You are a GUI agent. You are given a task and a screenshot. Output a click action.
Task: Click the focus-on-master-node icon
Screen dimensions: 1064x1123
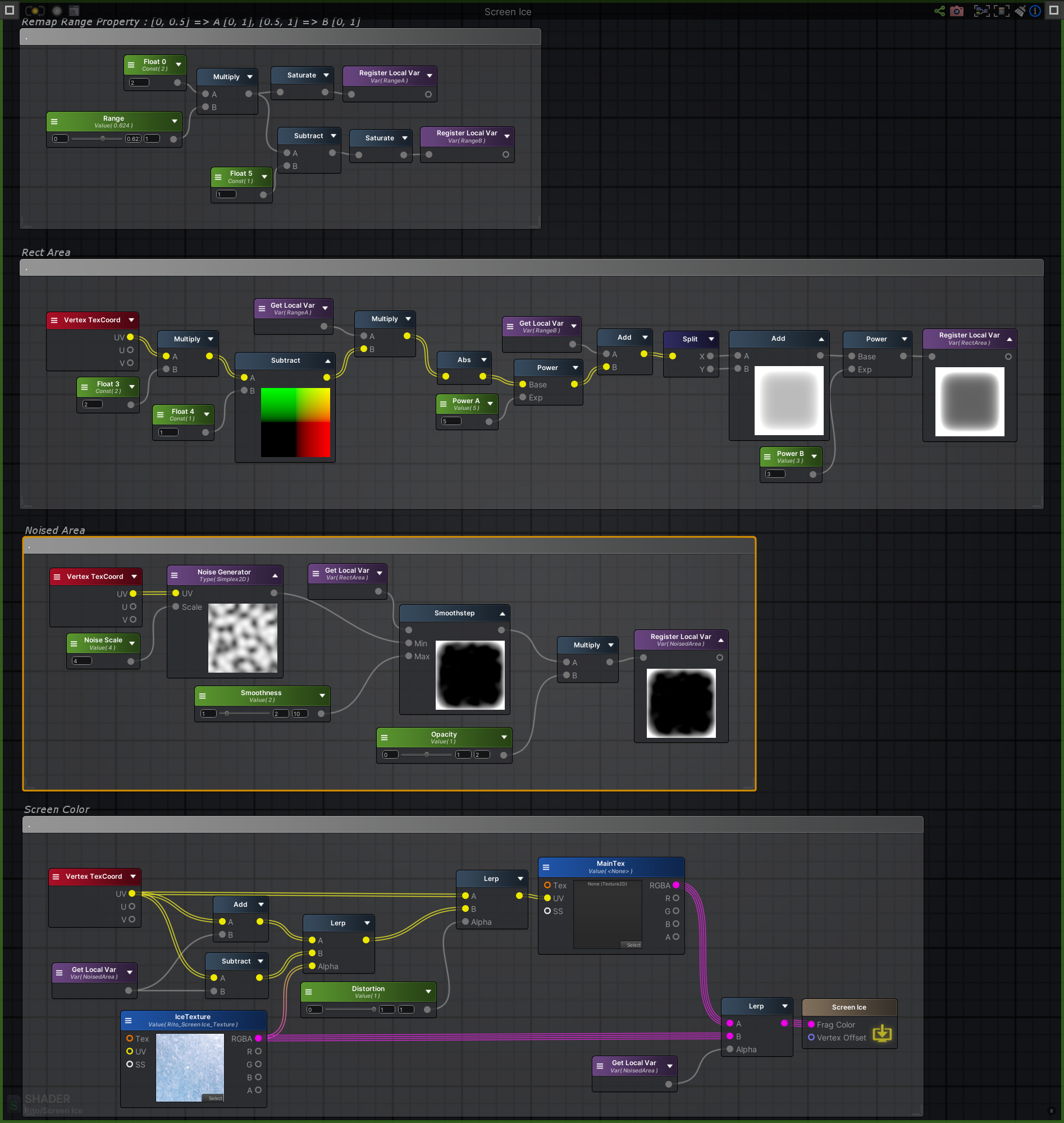1002,11
